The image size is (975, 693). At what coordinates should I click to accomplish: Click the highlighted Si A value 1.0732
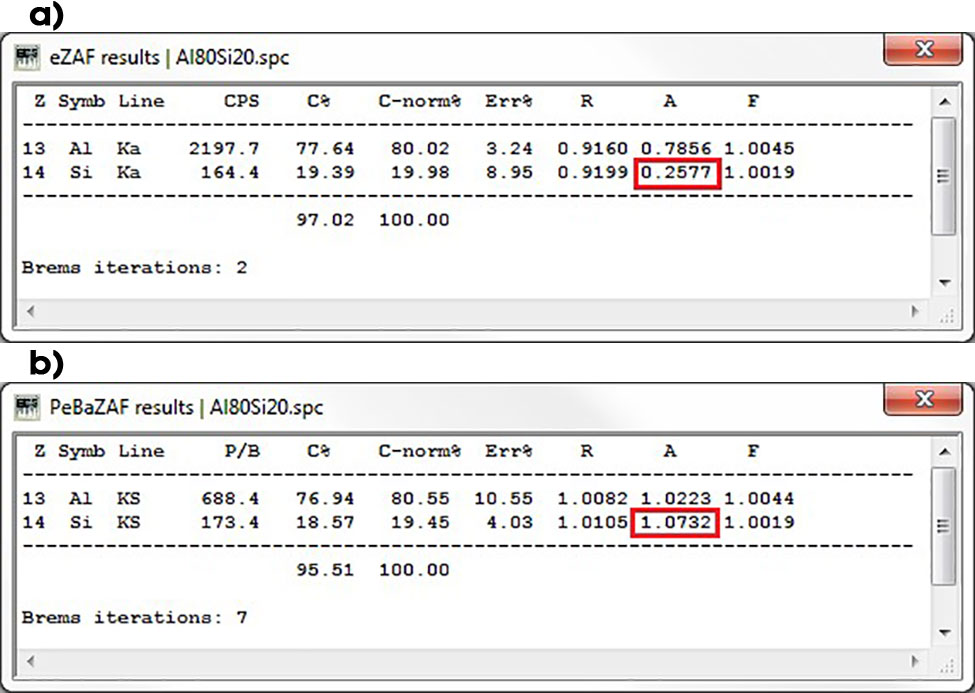pyautogui.click(x=675, y=522)
